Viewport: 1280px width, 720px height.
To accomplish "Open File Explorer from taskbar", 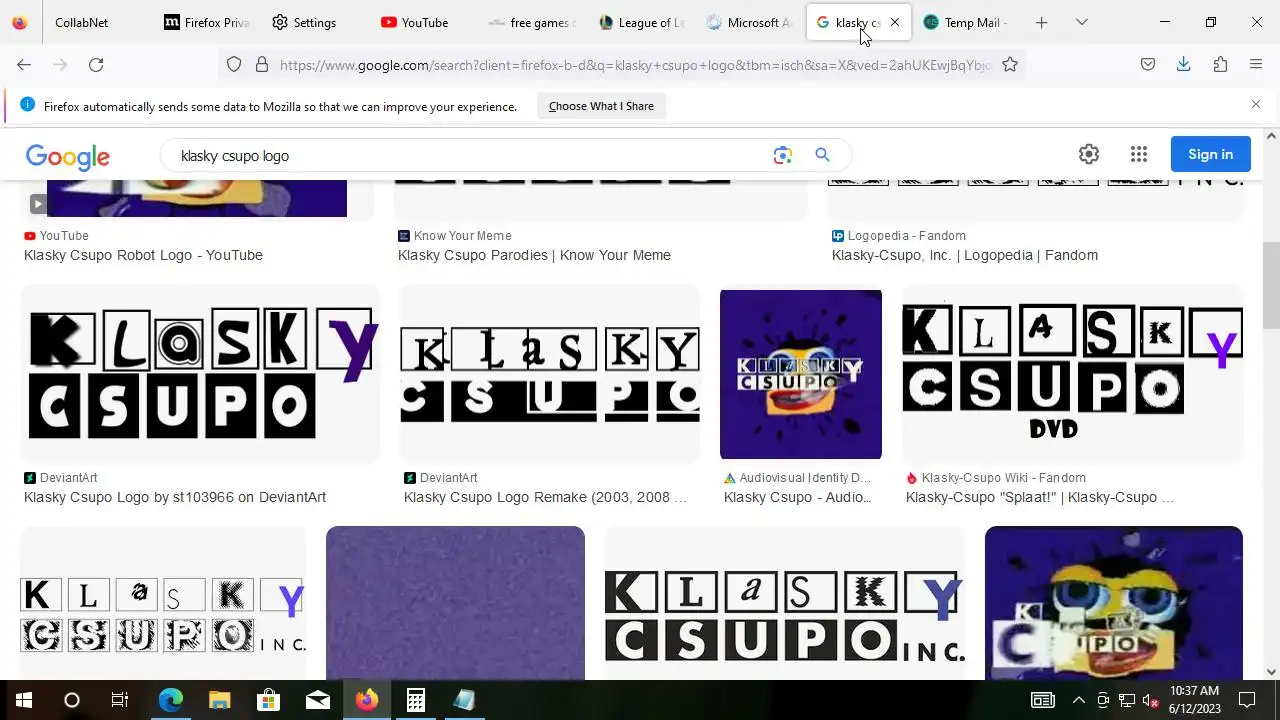I will 219,700.
